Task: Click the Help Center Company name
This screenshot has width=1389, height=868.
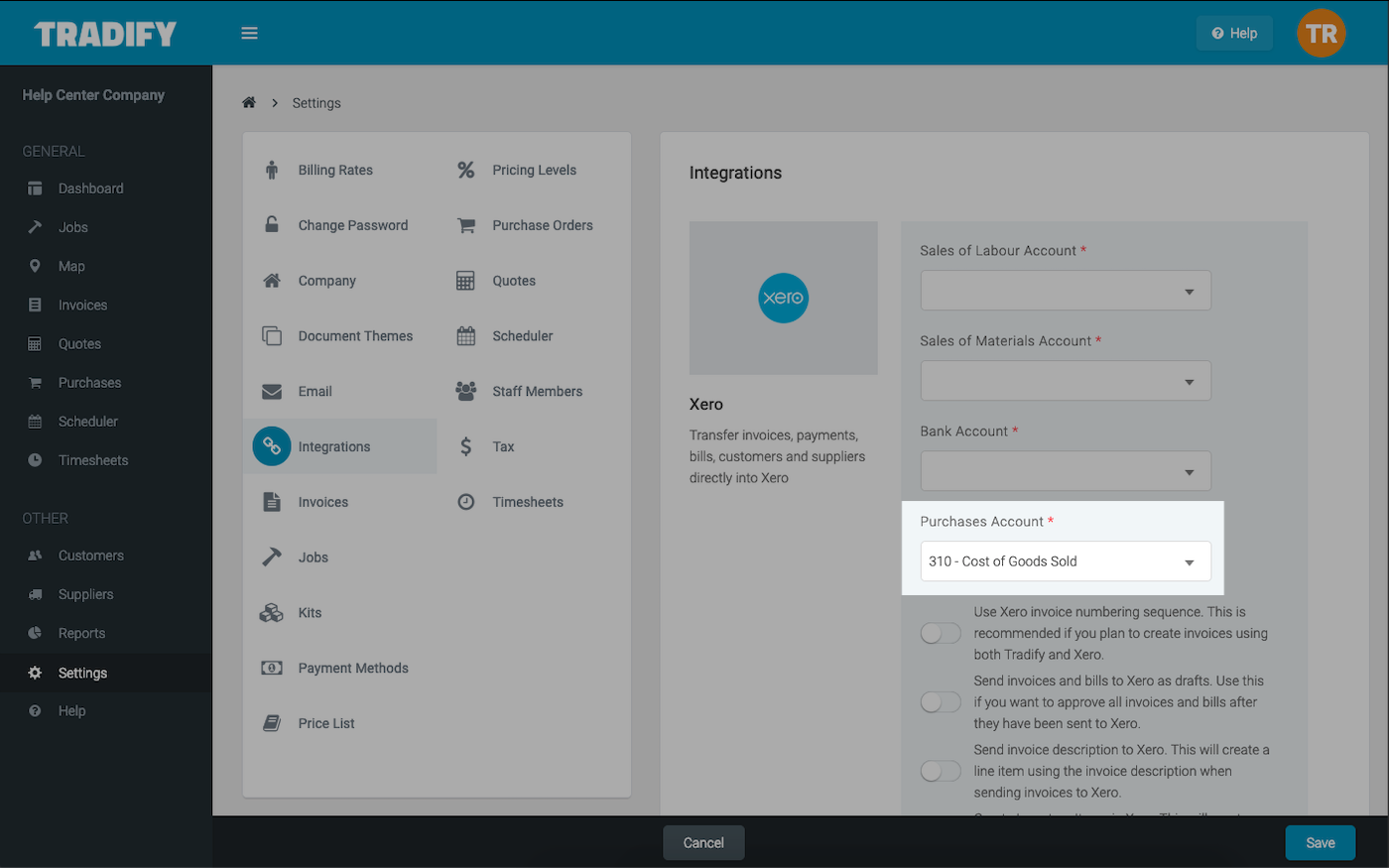Action: (x=93, y=95)
